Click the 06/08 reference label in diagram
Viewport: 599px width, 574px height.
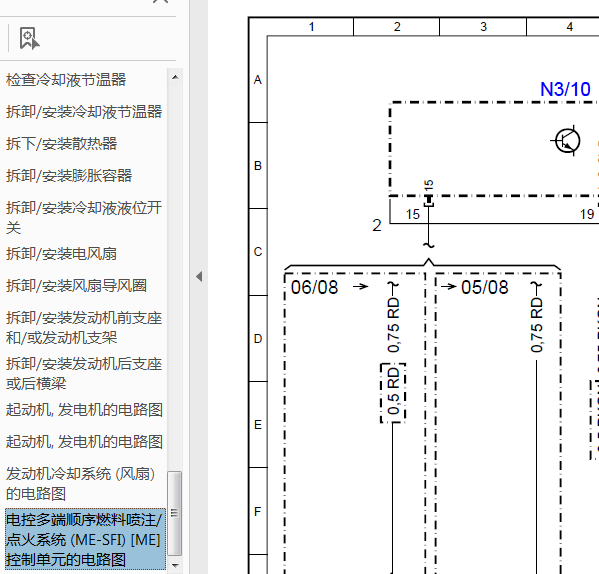coord(314,287)
